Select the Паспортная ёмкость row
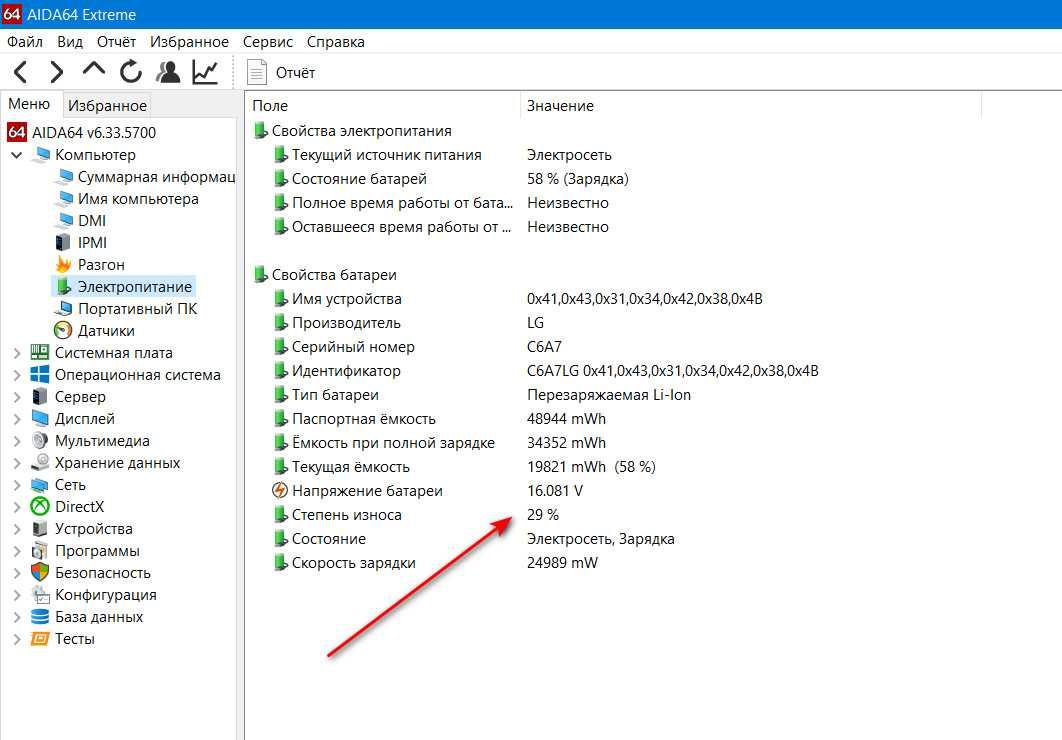Viewport: 1062px width, 740px height. click(x=440, y=419)
